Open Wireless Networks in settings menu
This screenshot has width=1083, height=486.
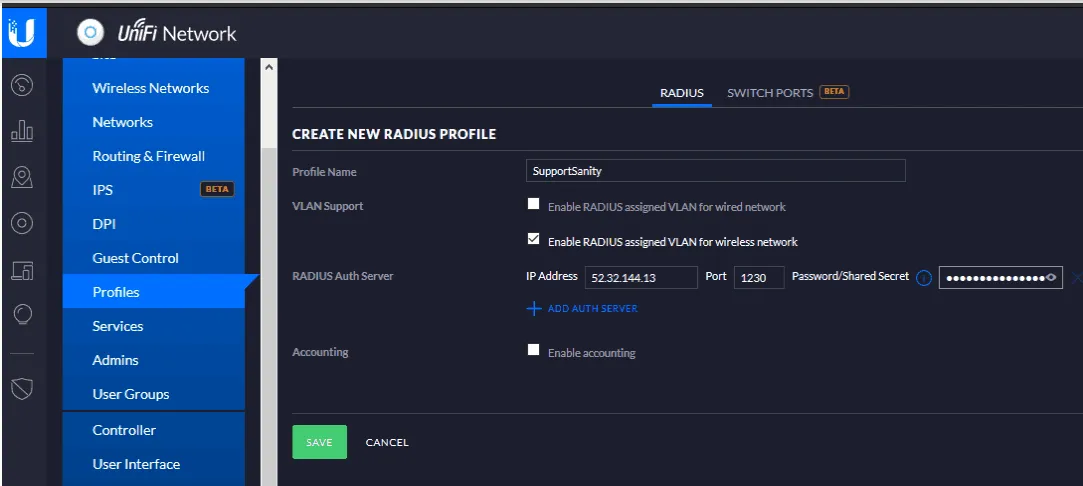click(x=151, y=88)
